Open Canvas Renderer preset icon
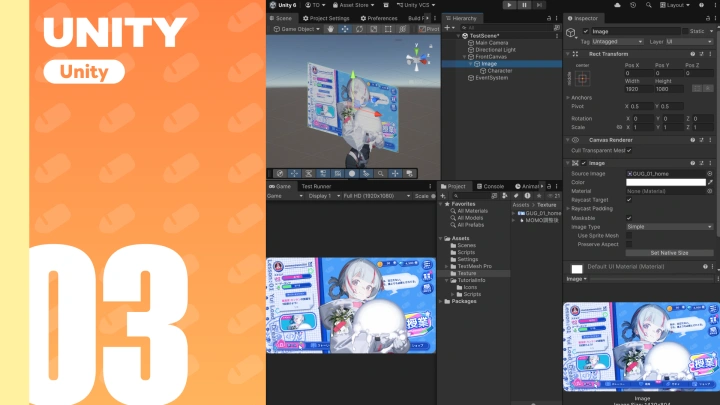The image size is (720, 405). coord(702,140)
